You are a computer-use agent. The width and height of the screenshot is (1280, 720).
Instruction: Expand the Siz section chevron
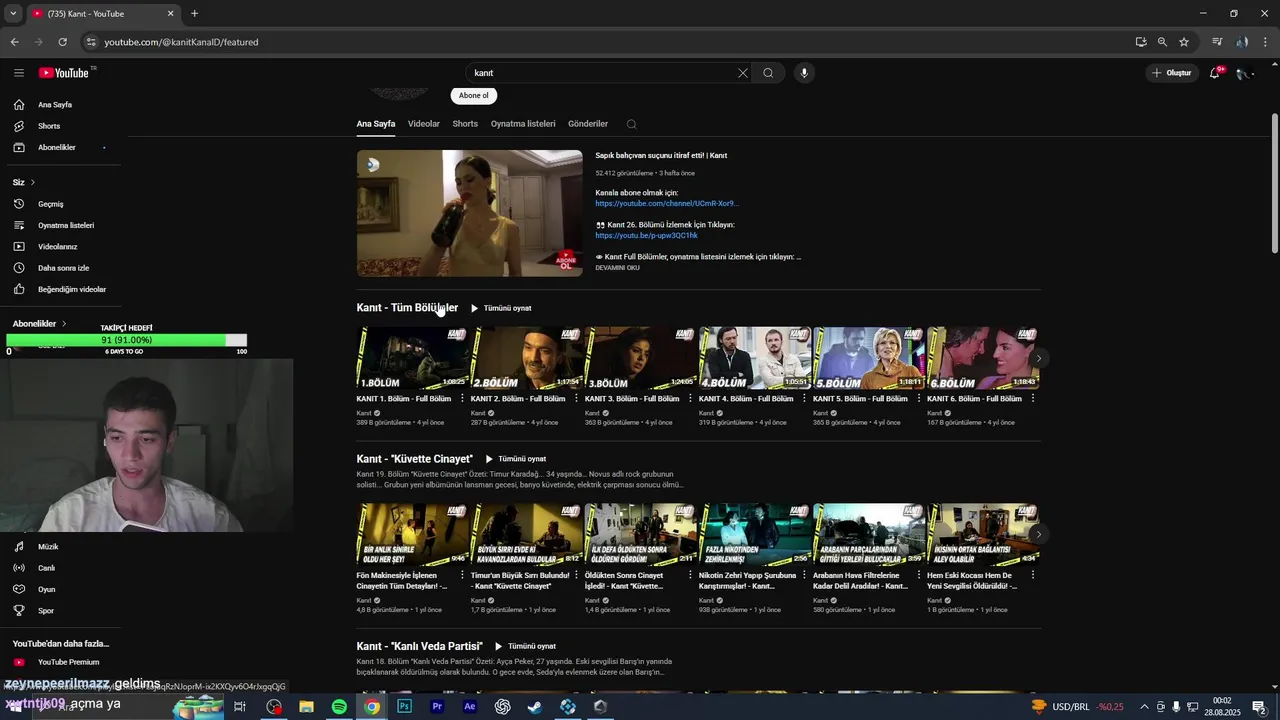(32, 182)
